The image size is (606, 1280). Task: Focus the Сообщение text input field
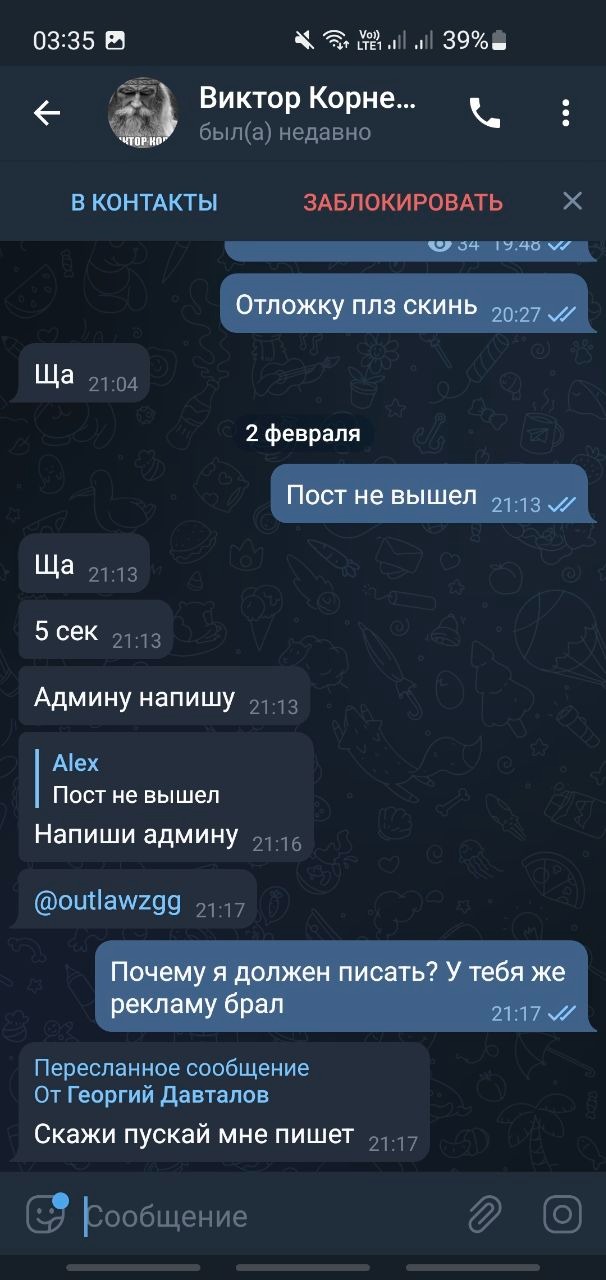pyautogui.click(x=270, y=1216)
